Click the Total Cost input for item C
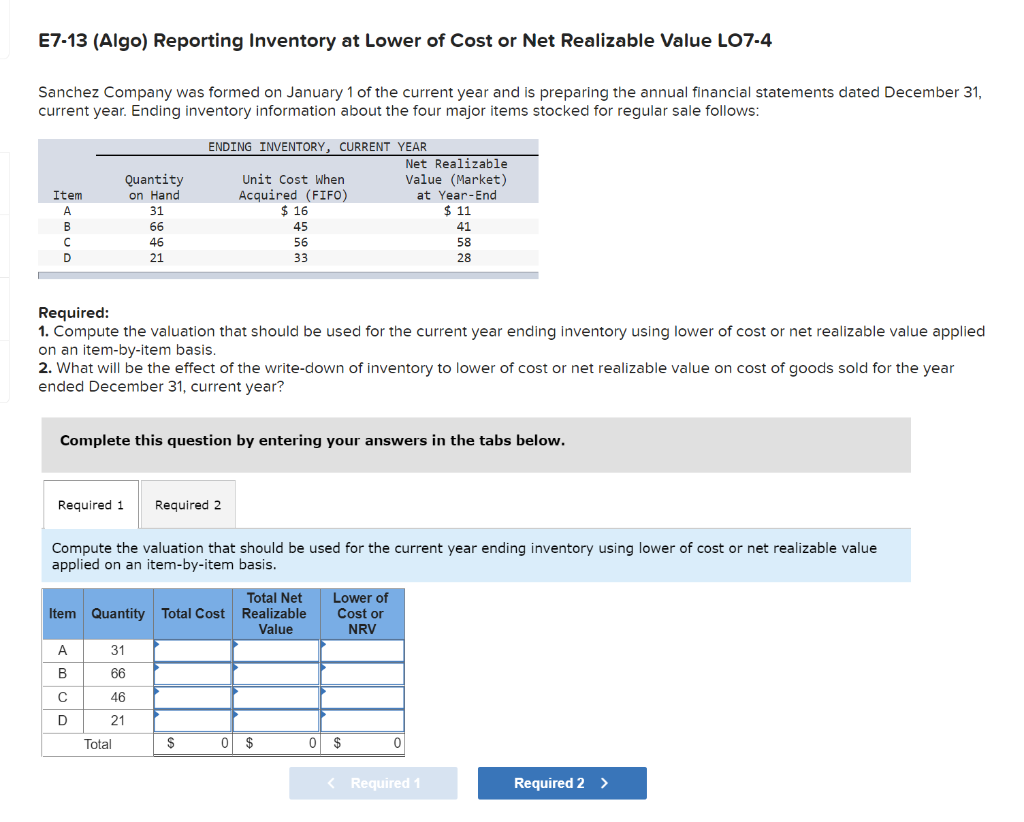The width and height of the screenshot is (1024, 822). (193, 697)
